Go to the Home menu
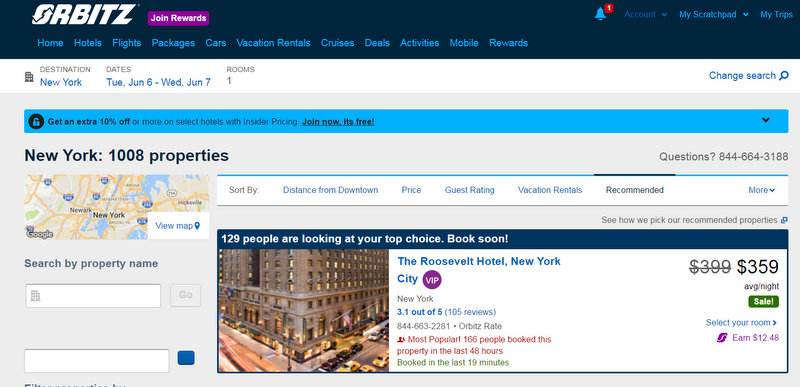This screenshot has height=387, width=800. pyautogui.click(x=50, y=43)
